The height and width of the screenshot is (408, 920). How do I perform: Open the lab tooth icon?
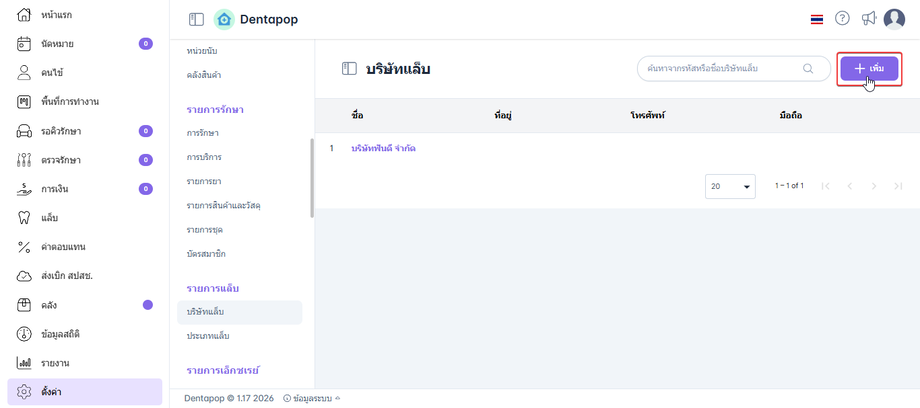[x=24, y=218]
